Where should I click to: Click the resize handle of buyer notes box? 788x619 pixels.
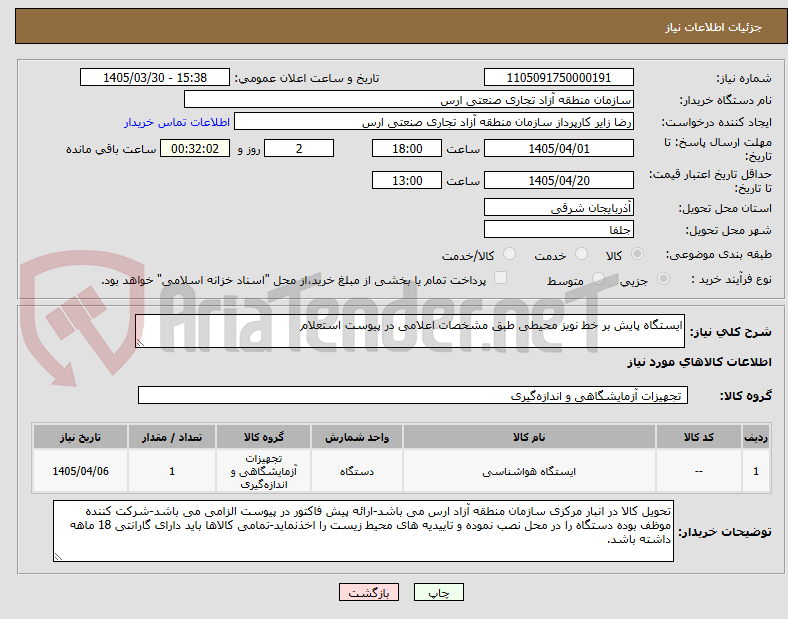tap(58, 556)
